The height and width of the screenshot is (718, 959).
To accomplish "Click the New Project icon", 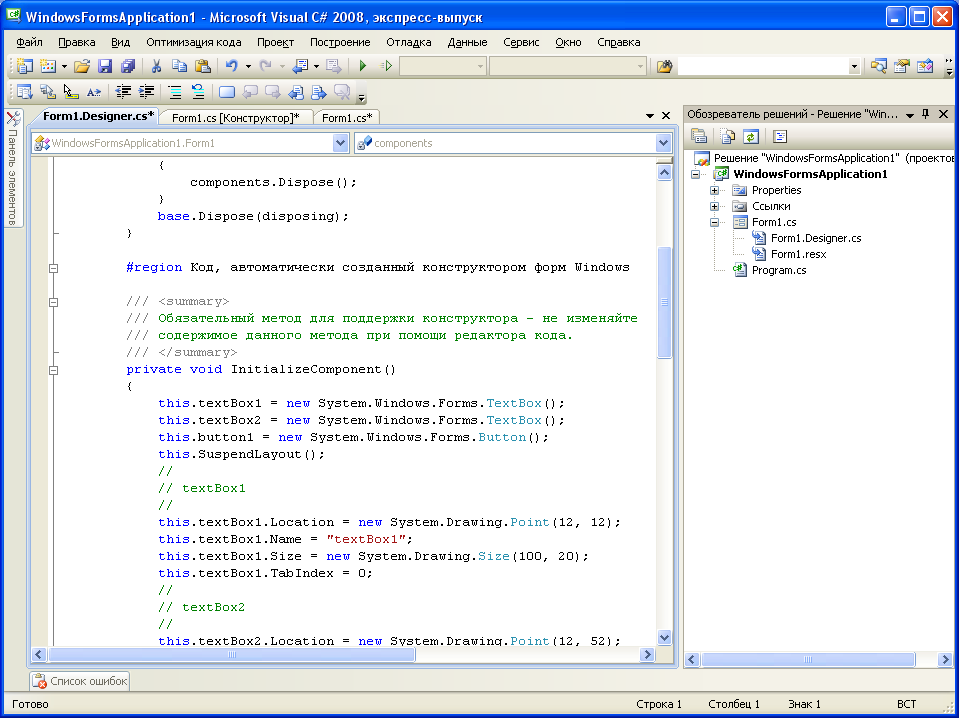I will (24, 66).
